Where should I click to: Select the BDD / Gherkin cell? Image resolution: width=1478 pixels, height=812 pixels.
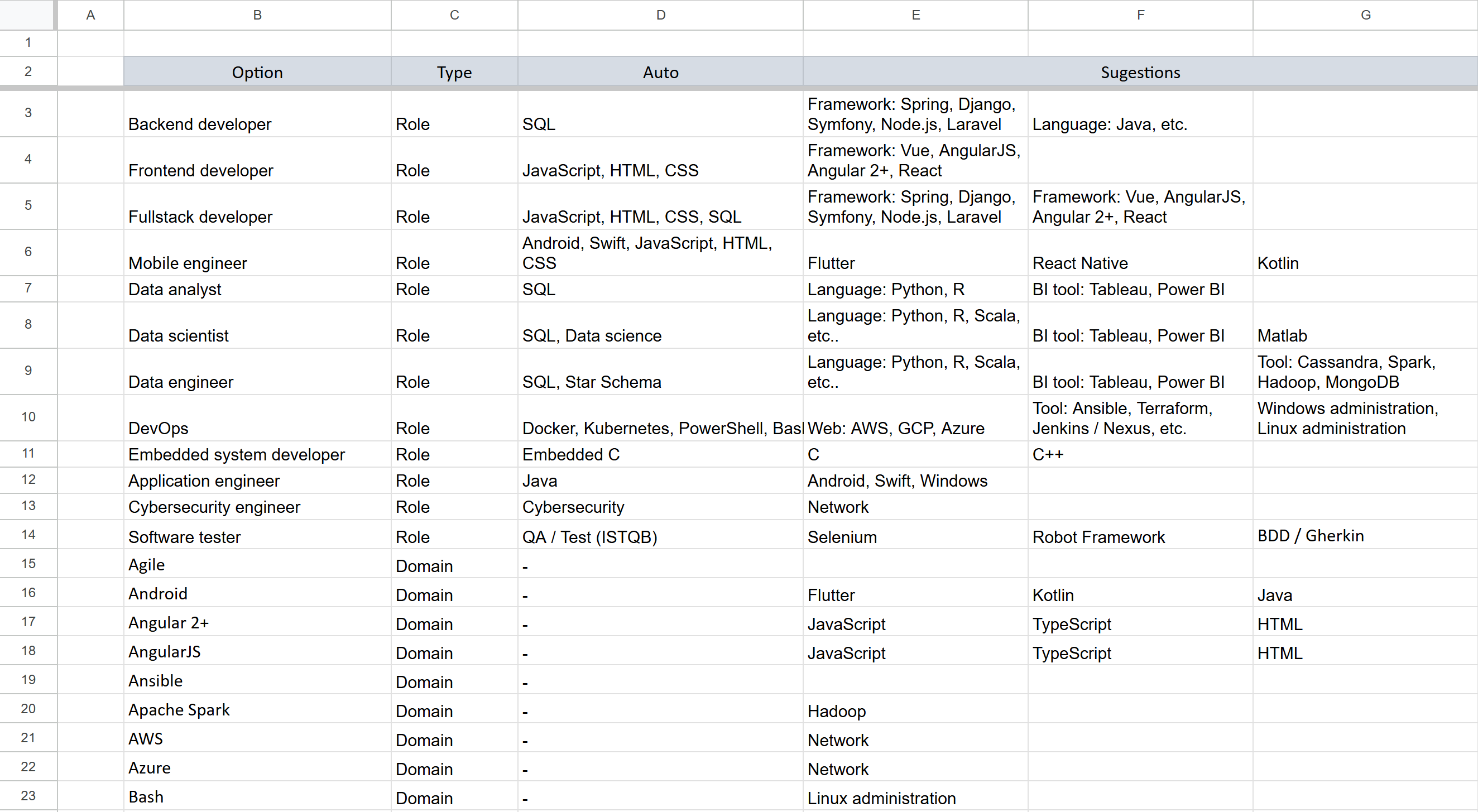click(1366, 535)
